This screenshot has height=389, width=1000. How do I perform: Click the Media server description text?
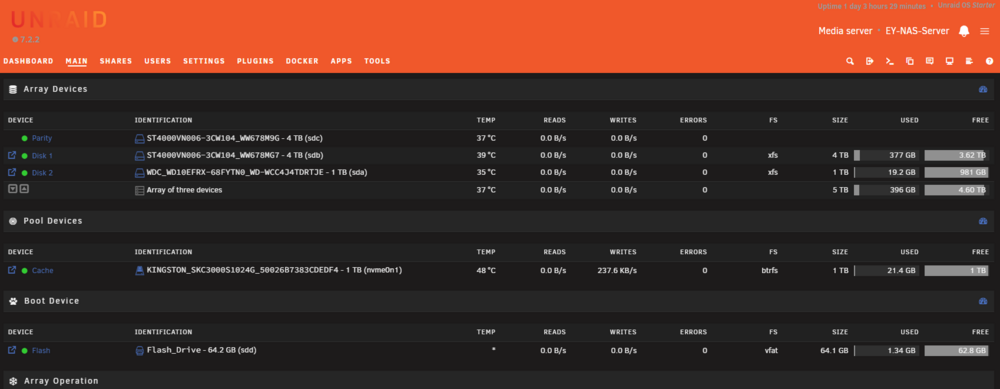(x=845, y=31)
